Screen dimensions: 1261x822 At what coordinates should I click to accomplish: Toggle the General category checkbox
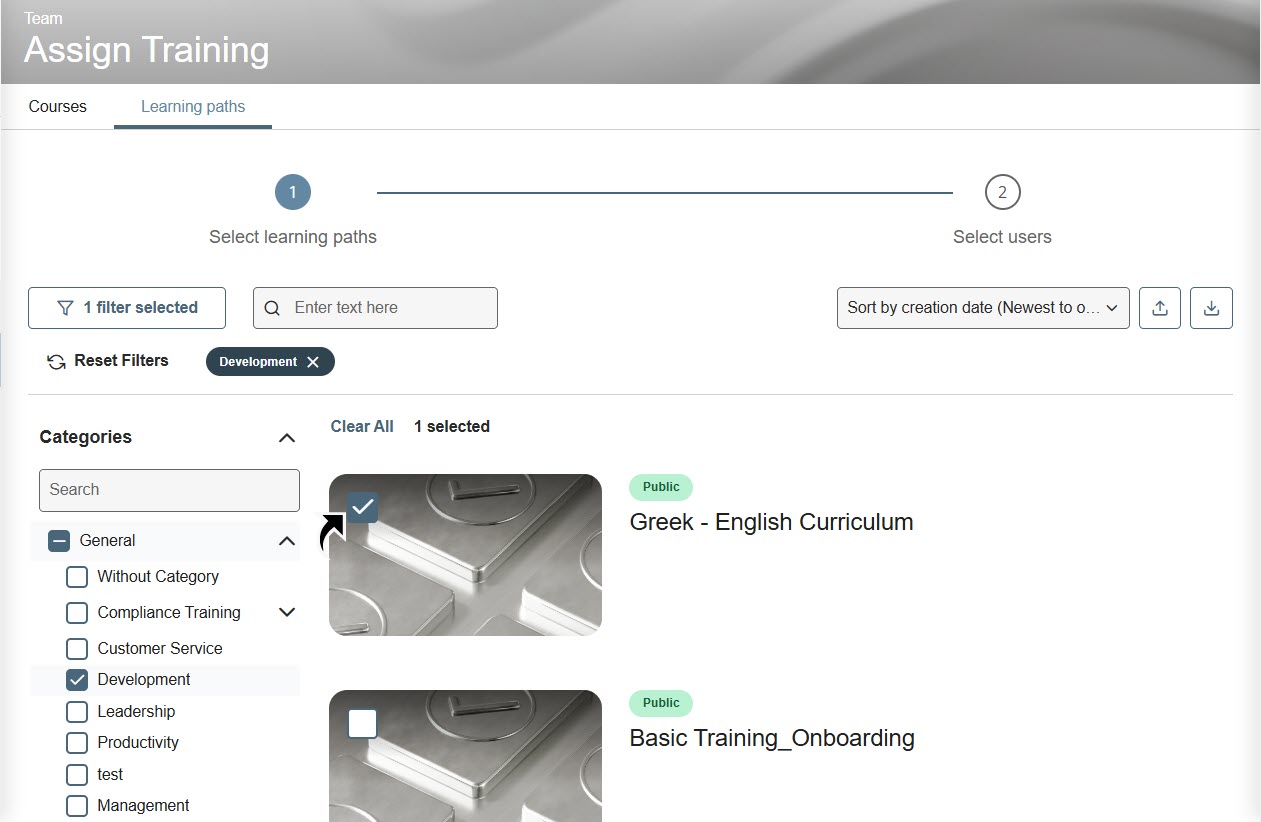coord(59,541)
